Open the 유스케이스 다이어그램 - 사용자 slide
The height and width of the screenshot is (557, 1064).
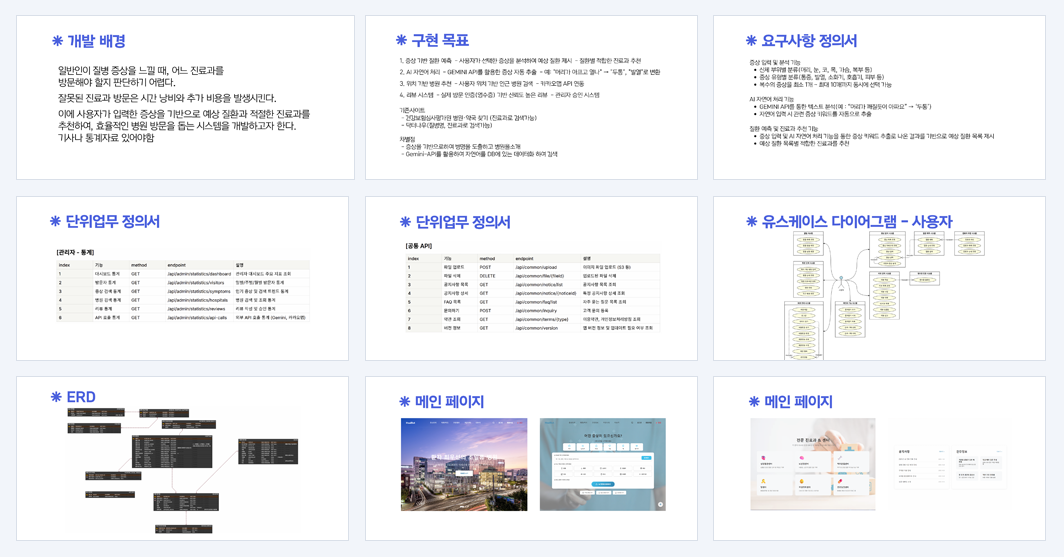[879, 278]
